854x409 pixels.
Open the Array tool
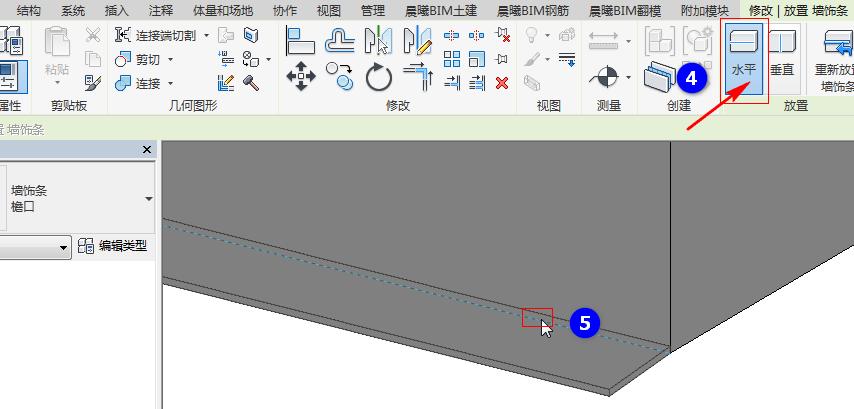[x=452, y=59]
